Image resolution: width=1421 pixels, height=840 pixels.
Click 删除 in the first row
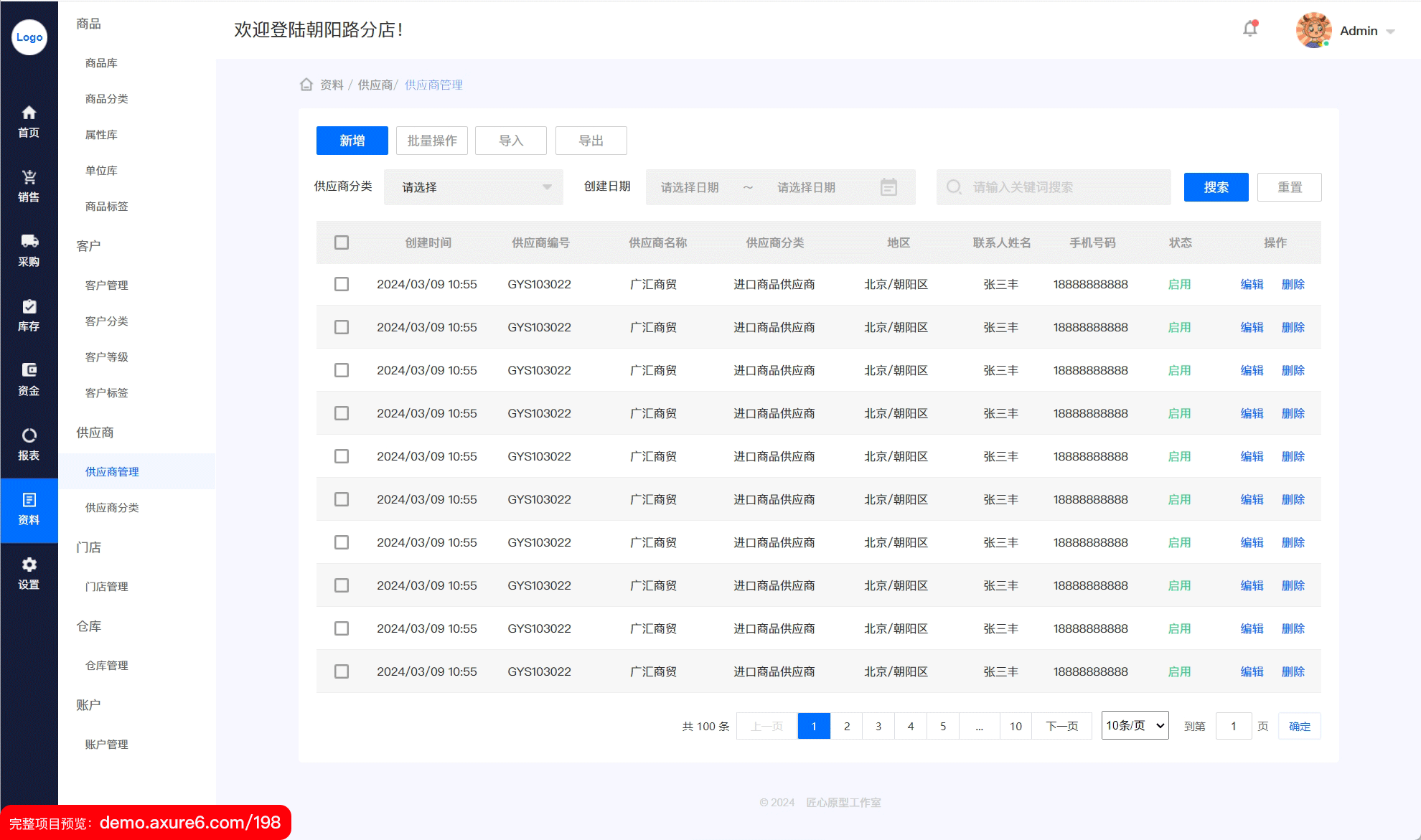point(1293,284)
